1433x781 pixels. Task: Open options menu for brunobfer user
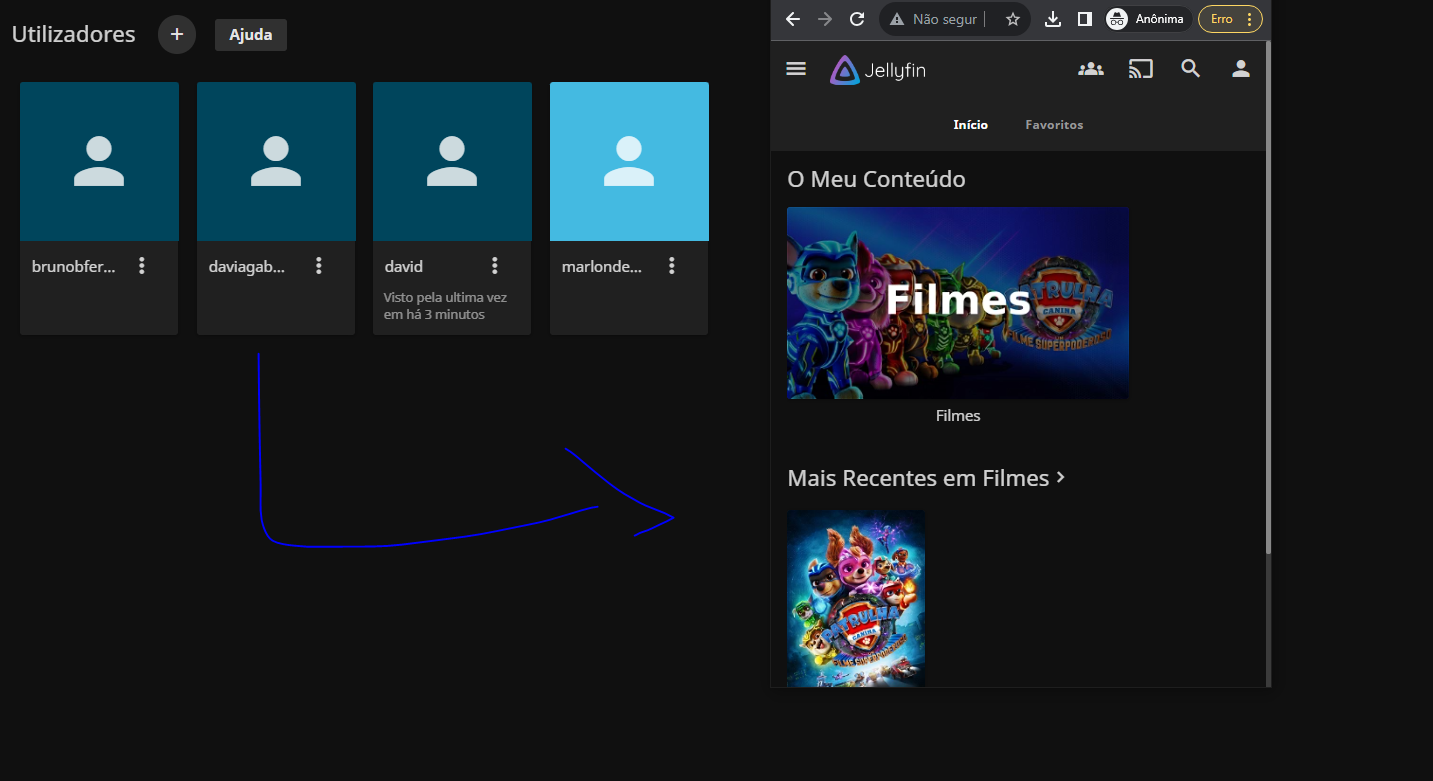point(142,266)
